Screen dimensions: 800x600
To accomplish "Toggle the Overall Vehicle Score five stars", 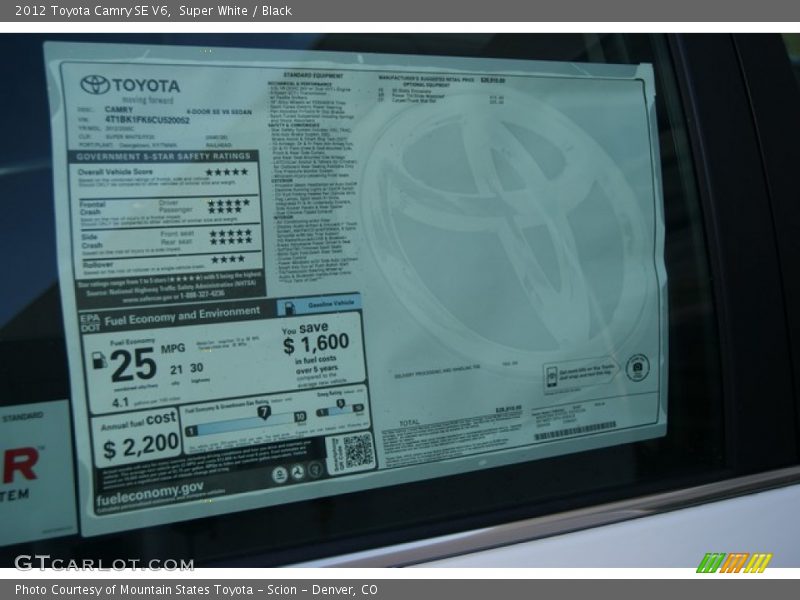I will (225, 172).
